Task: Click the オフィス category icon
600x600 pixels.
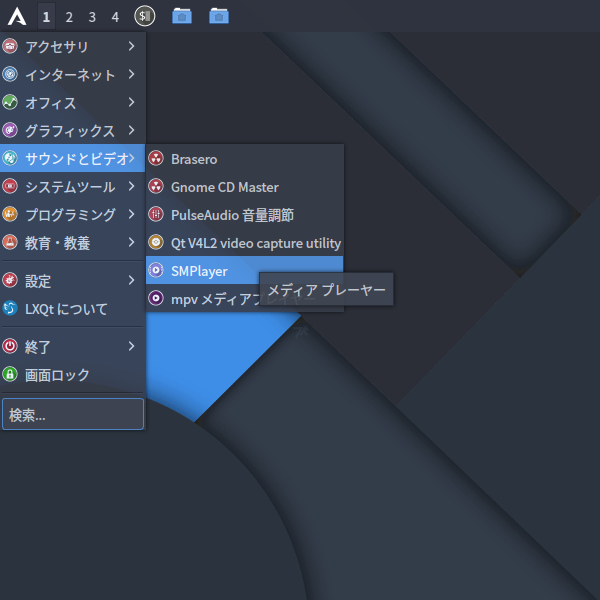Action: (10, 102)
